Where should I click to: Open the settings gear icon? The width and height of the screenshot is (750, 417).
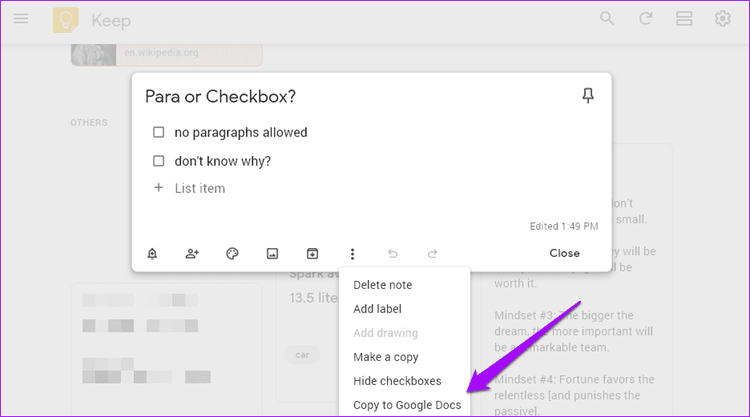(722, 19)
